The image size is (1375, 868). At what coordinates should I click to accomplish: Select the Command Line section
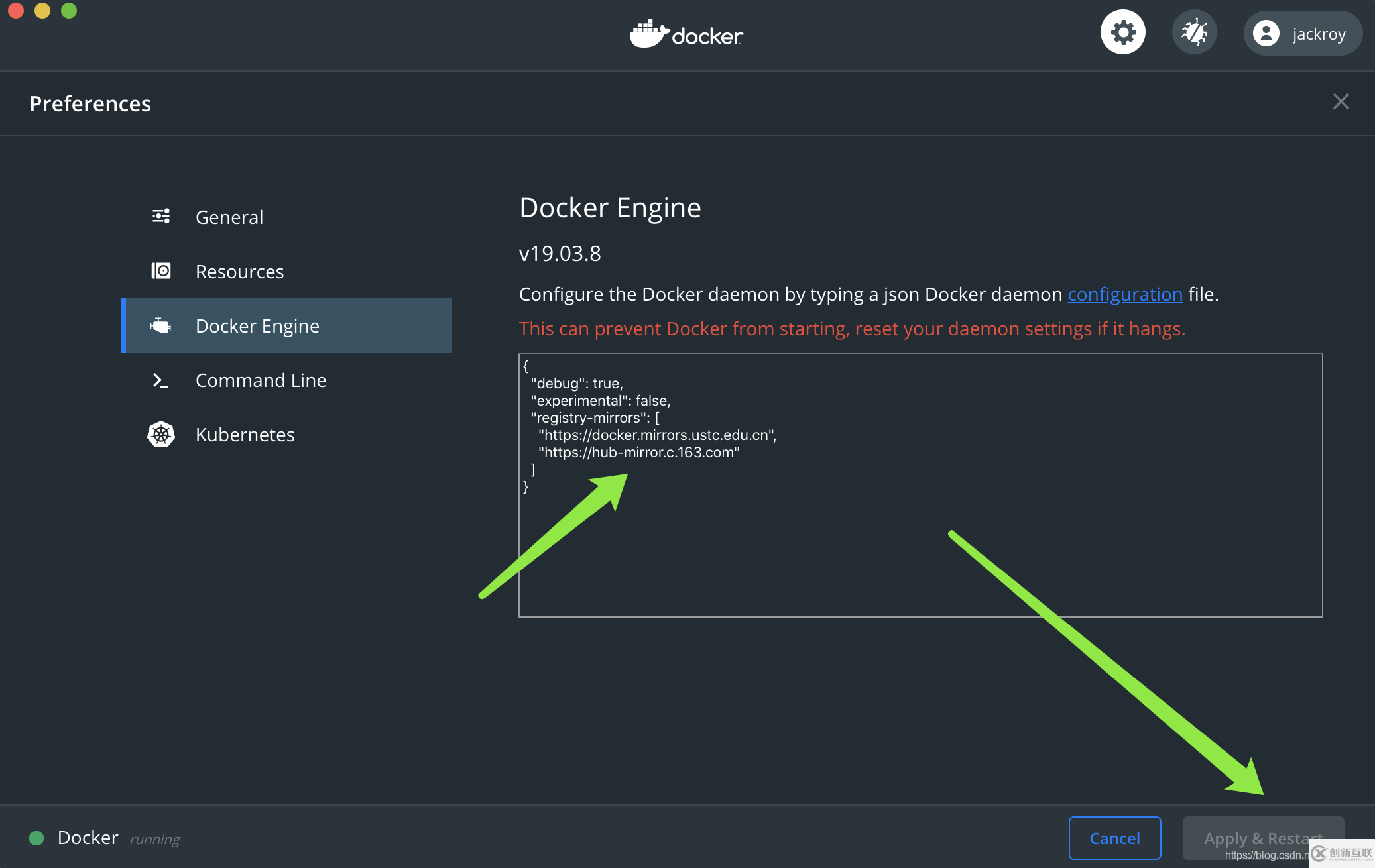tap(261, 380)
